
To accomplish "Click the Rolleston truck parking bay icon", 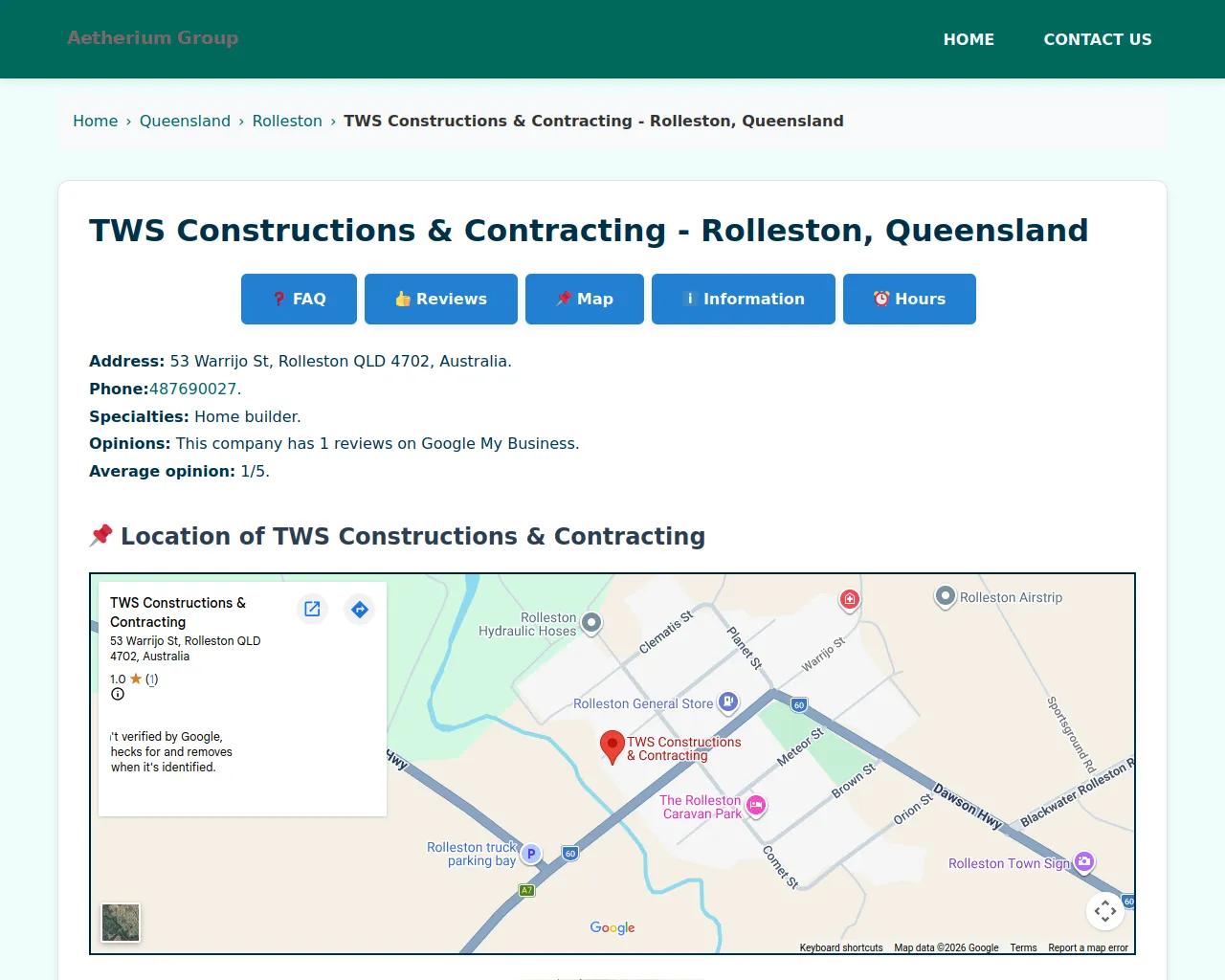I will click(x=531, y=854).
